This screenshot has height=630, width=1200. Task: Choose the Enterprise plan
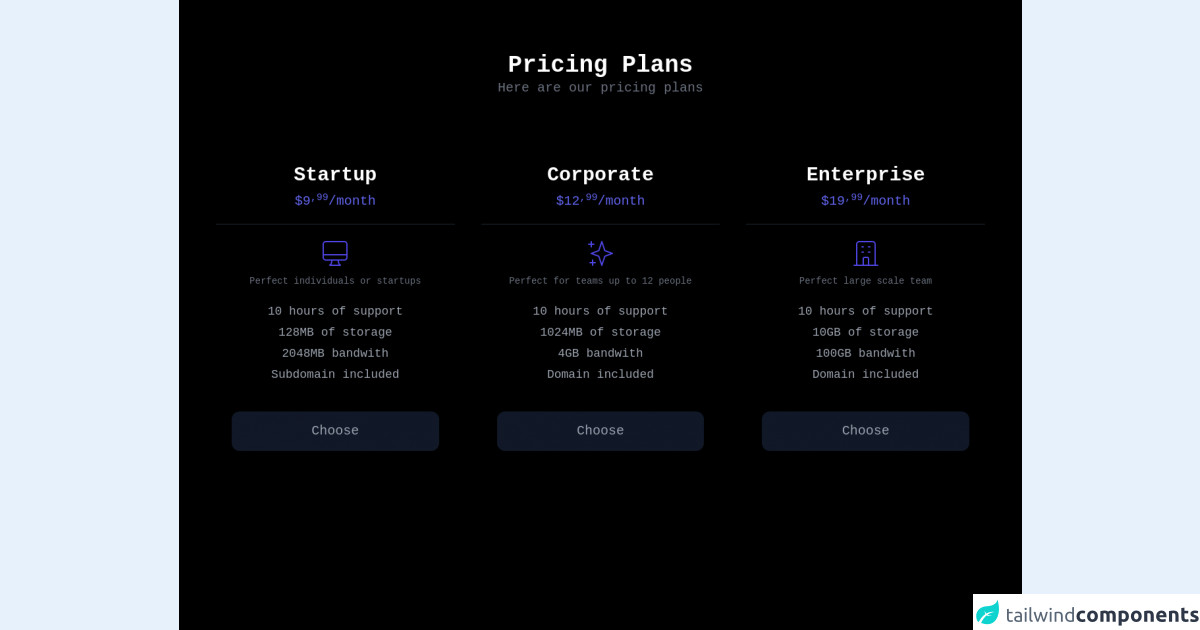(865, 431)
